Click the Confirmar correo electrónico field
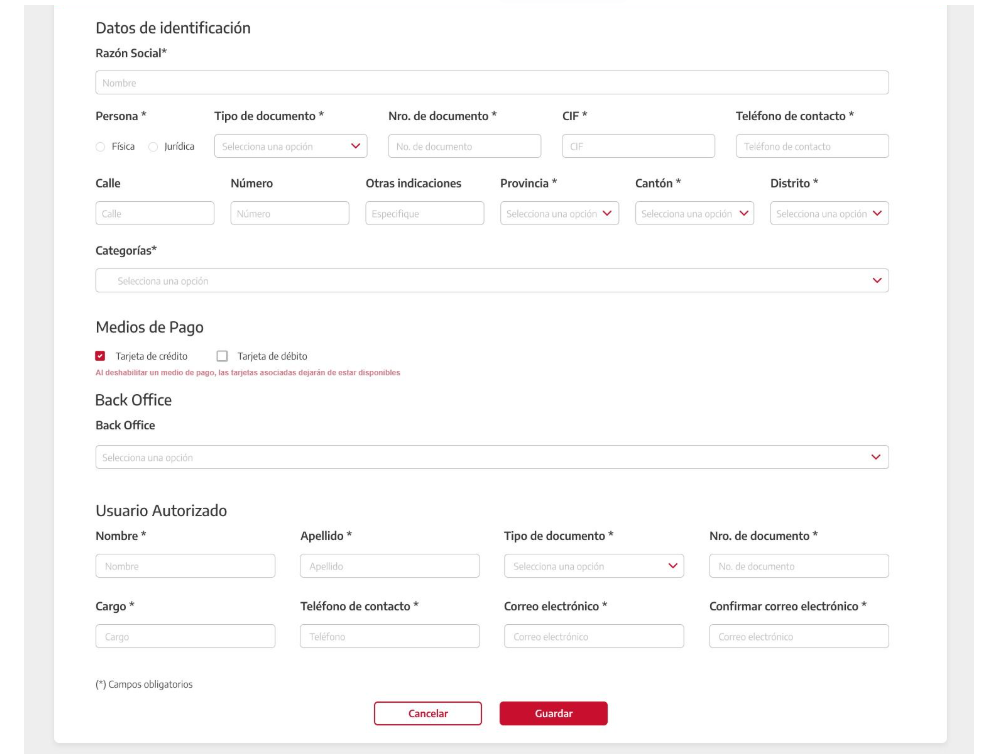The image size is (986, 754). 798,636
